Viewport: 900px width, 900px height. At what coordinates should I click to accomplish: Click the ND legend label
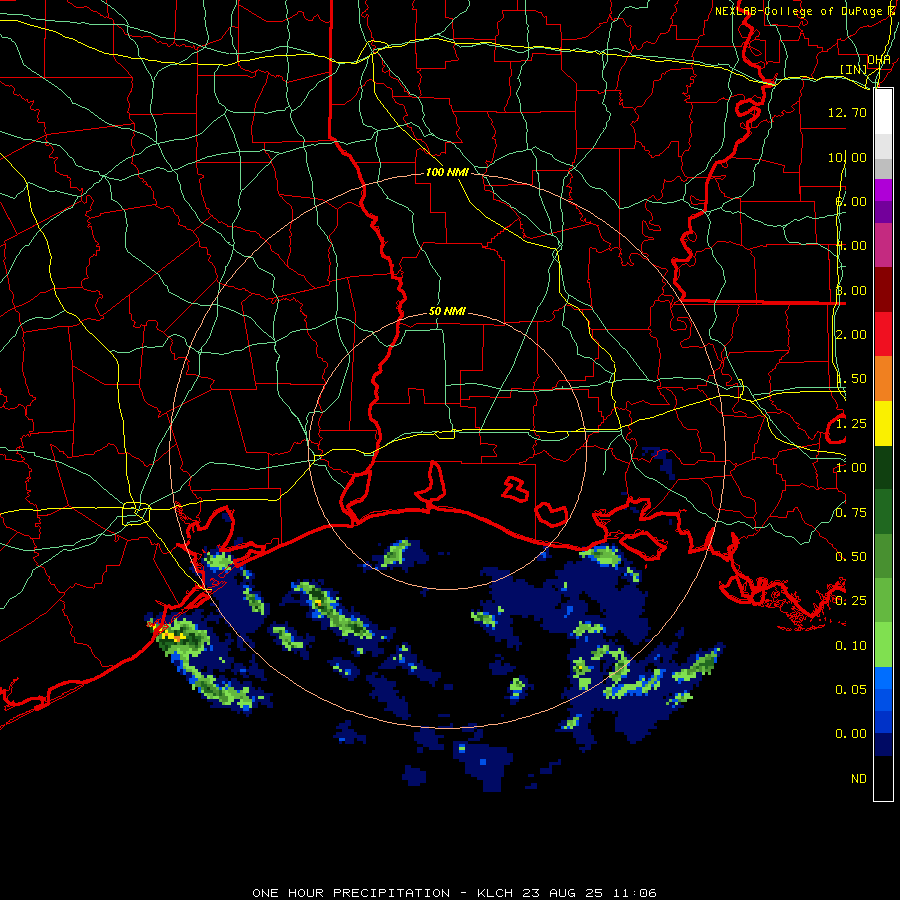pos(859,779)
